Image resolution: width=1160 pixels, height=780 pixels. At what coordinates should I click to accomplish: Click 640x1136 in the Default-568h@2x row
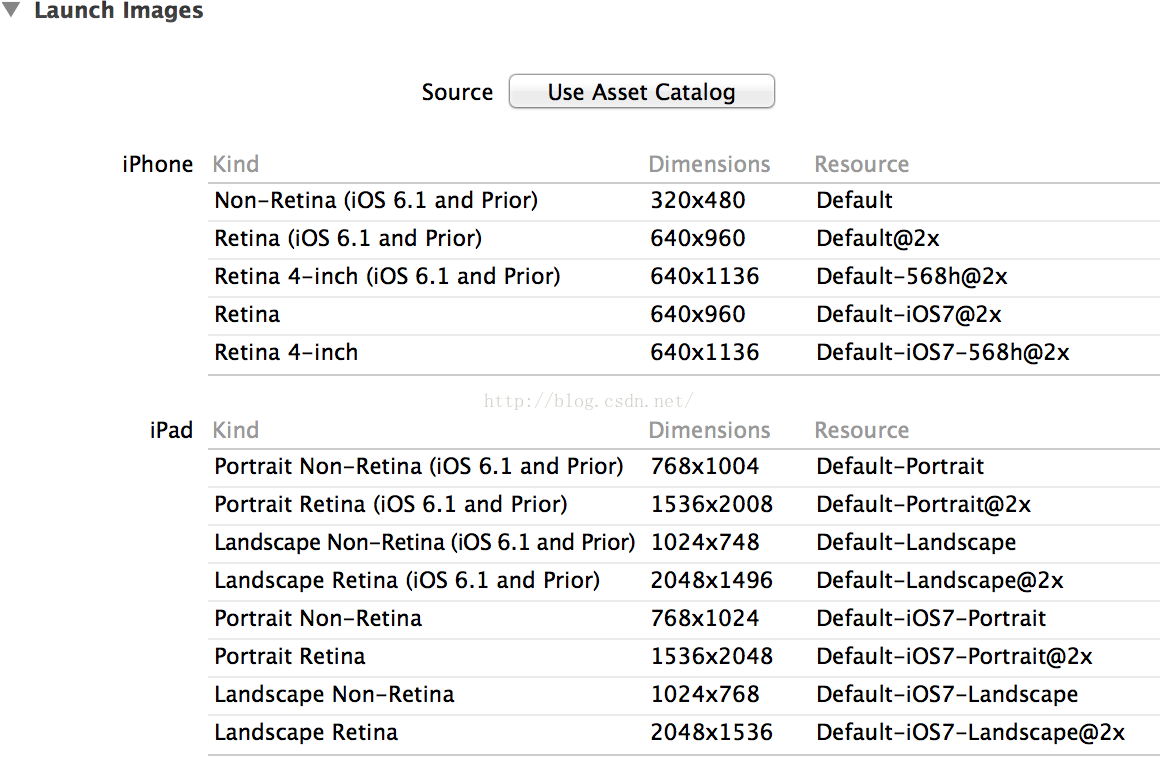(x=704, y=276)
